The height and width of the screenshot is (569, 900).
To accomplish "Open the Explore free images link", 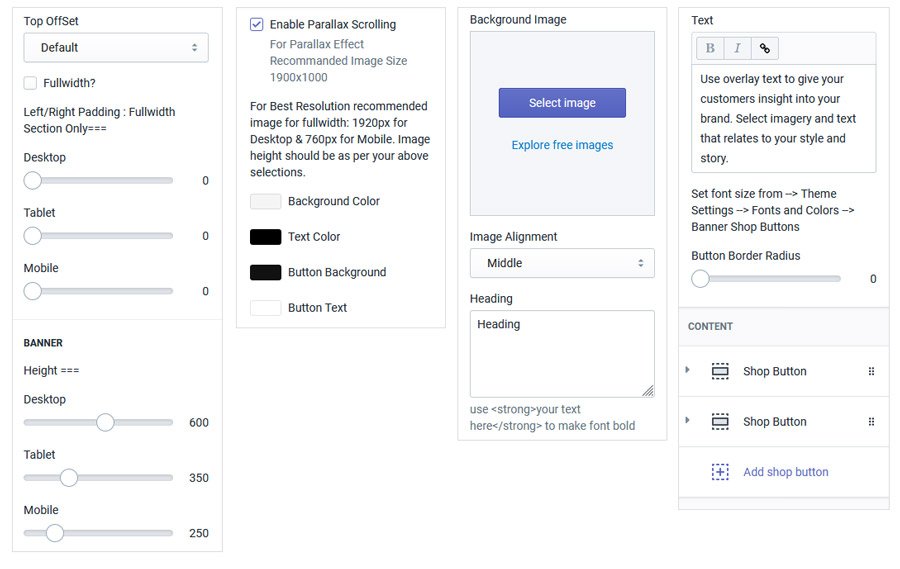I will click(562, 145).
